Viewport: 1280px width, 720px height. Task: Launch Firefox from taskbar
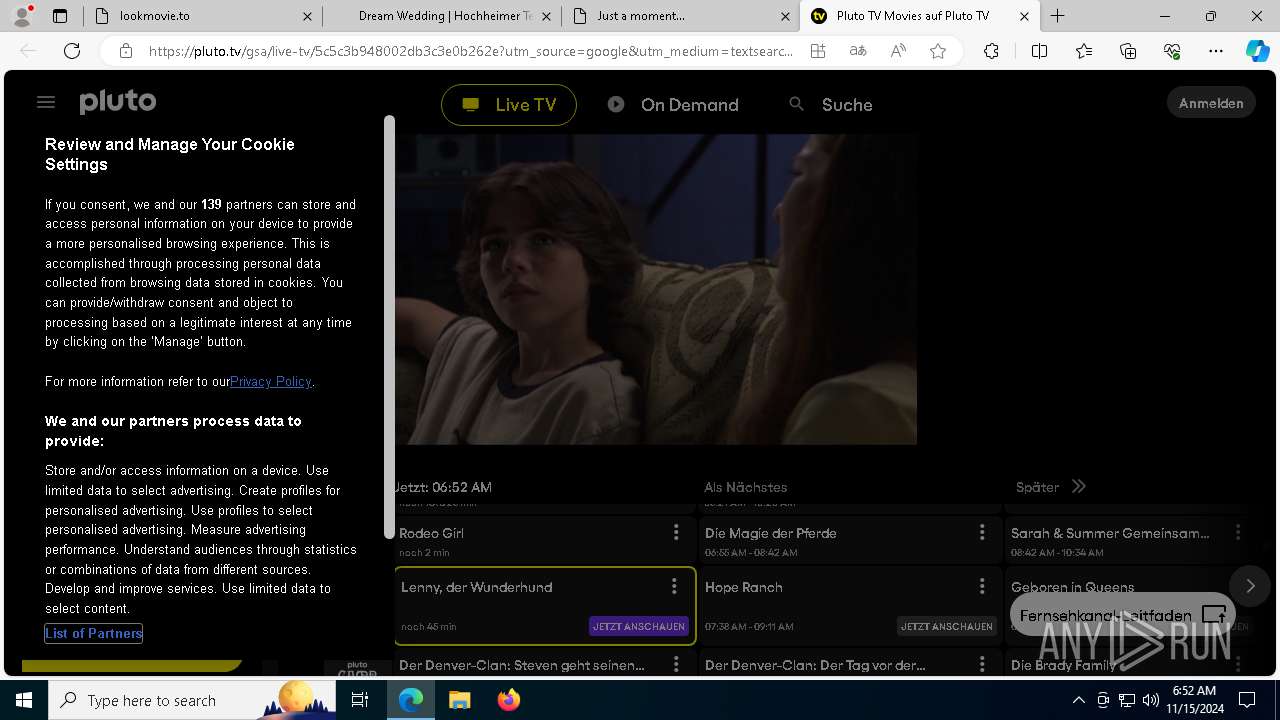509,700
